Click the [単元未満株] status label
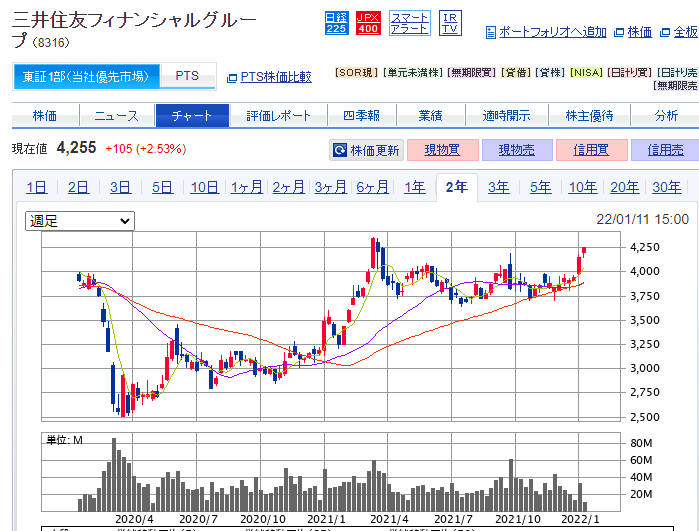This screenshot has height=531, width=699. [x=413, y=73]
